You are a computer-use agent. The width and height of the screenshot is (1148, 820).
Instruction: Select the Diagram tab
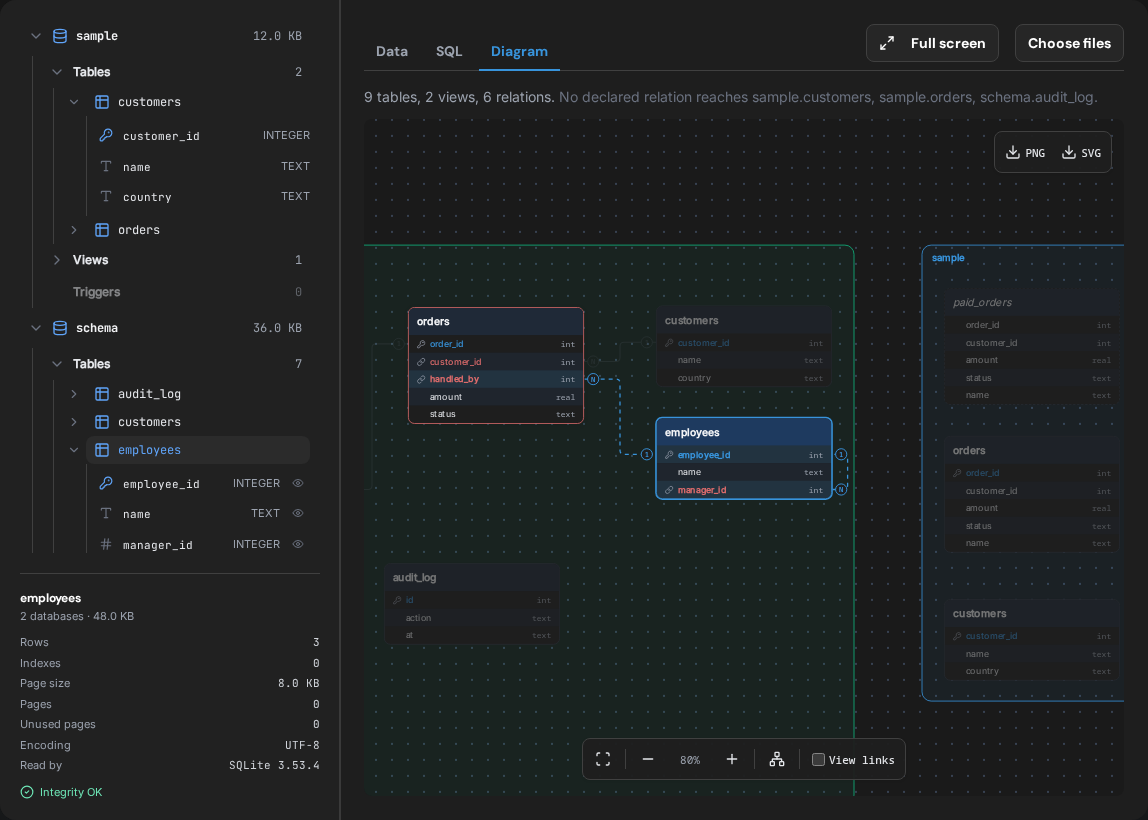[519, 51]
